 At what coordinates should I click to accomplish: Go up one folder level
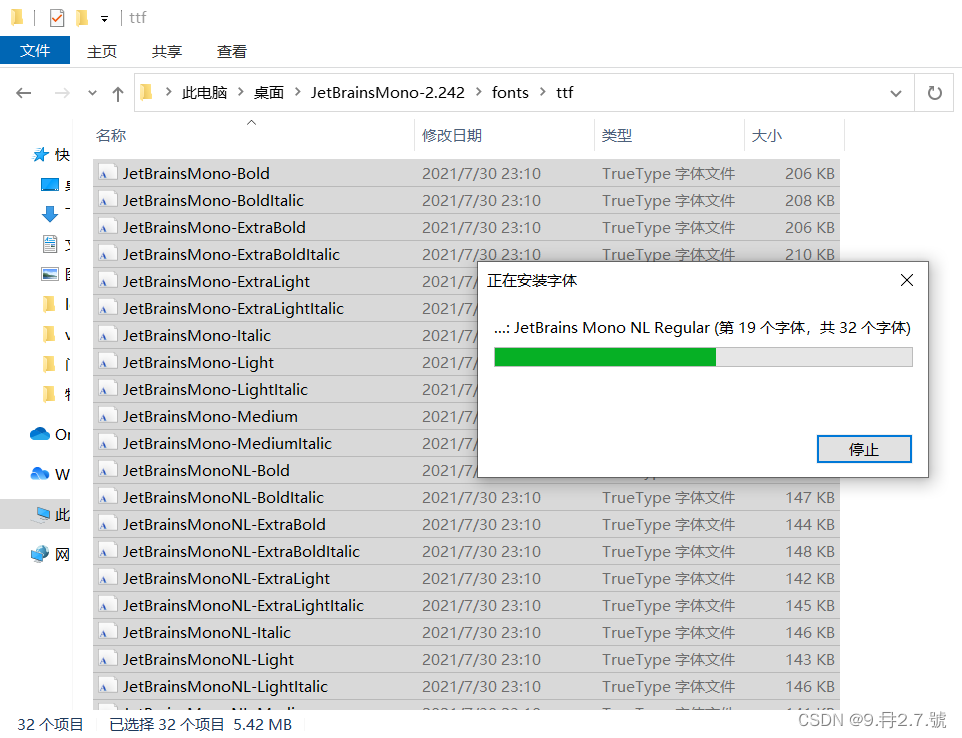[x=118, y=93]
